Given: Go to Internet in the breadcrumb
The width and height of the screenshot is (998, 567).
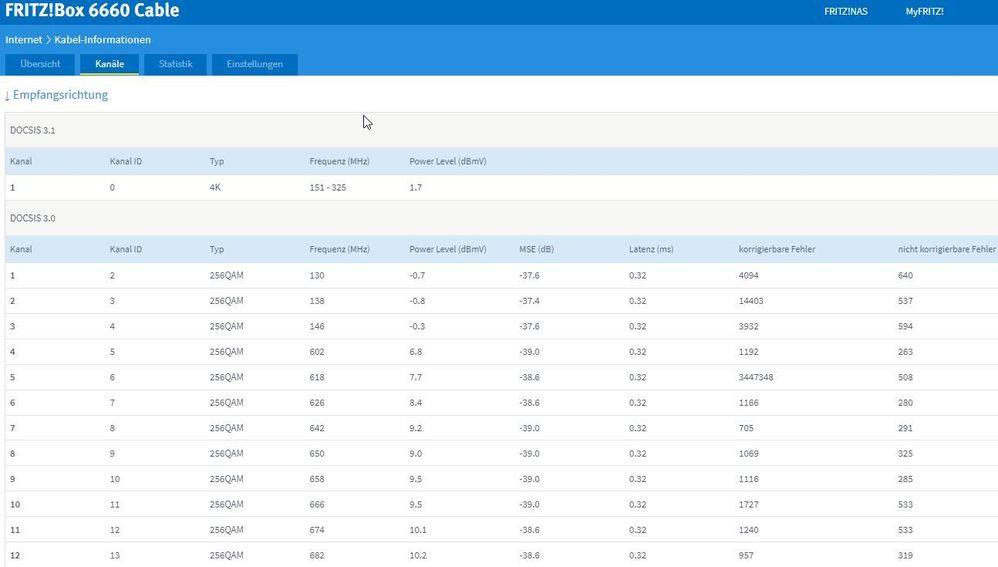Looking at the screenshot, I should click(24, 40).
